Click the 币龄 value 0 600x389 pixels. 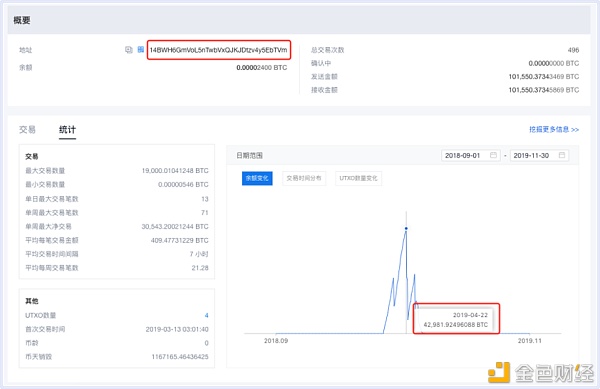(206, 343)
